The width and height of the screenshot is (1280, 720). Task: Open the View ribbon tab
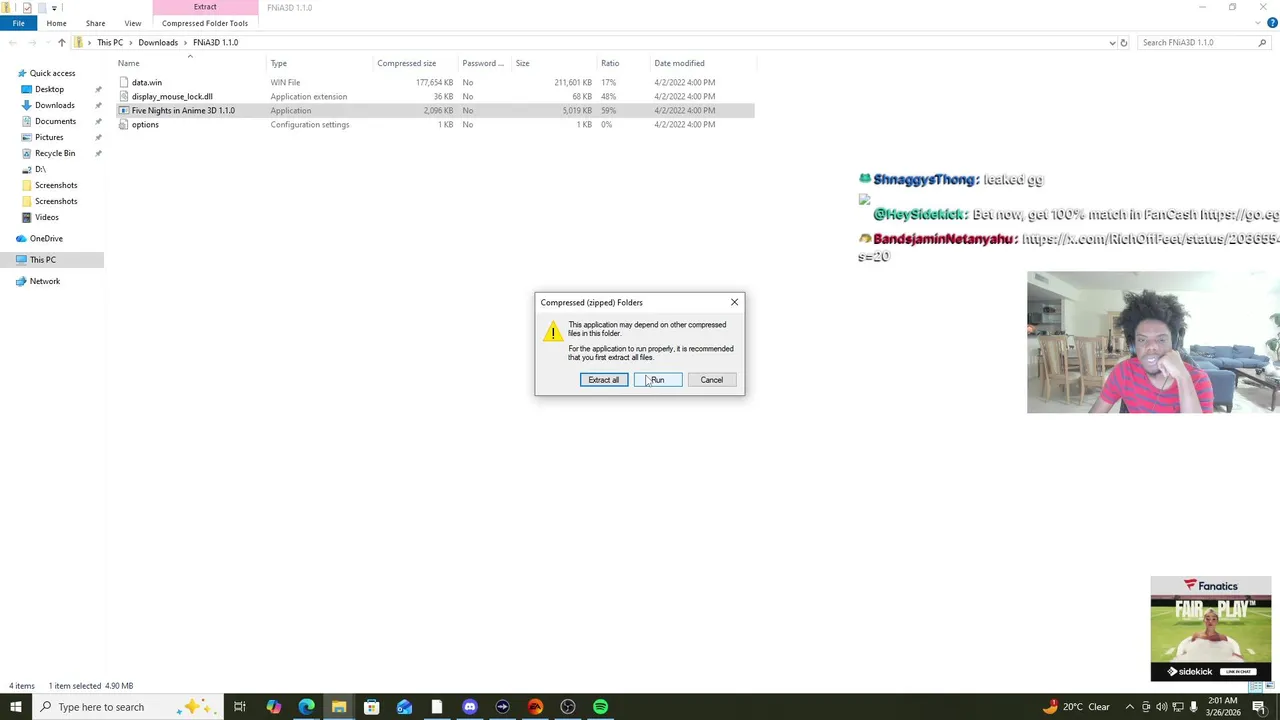click(x=133, y=23)
